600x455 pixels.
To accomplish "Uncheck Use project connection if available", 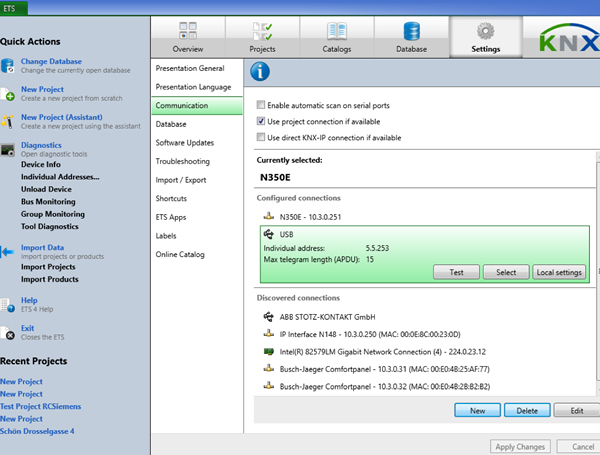I will tap(261, 121).
